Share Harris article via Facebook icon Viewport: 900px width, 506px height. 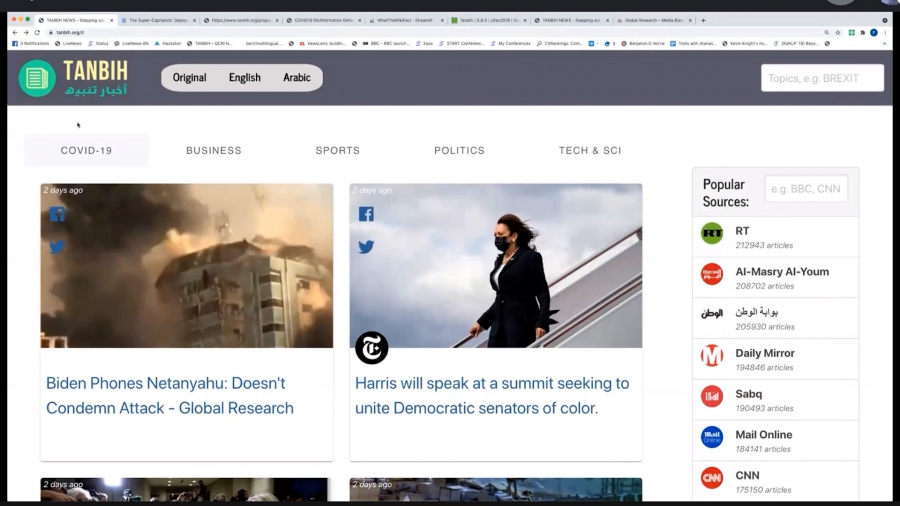366,214
